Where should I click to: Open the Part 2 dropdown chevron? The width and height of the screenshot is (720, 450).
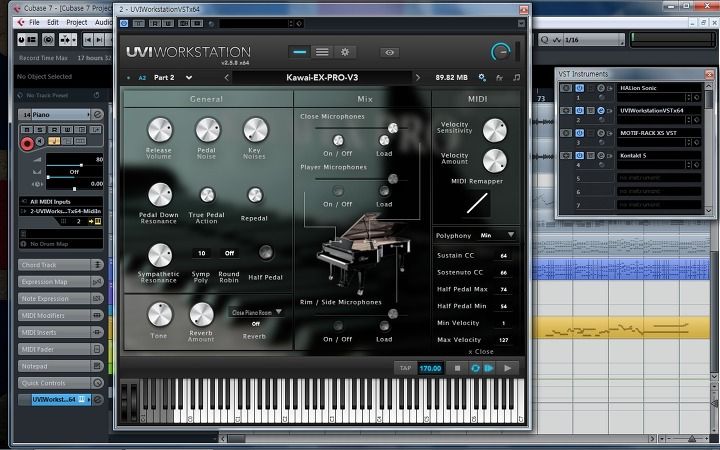189,78
